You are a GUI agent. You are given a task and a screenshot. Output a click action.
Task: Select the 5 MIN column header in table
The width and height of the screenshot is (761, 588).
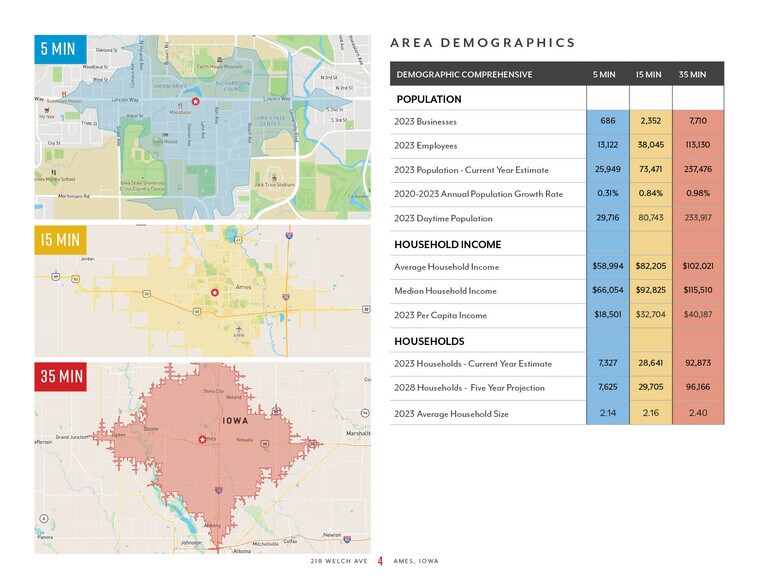pyautogui.click(x=604, y=74)
